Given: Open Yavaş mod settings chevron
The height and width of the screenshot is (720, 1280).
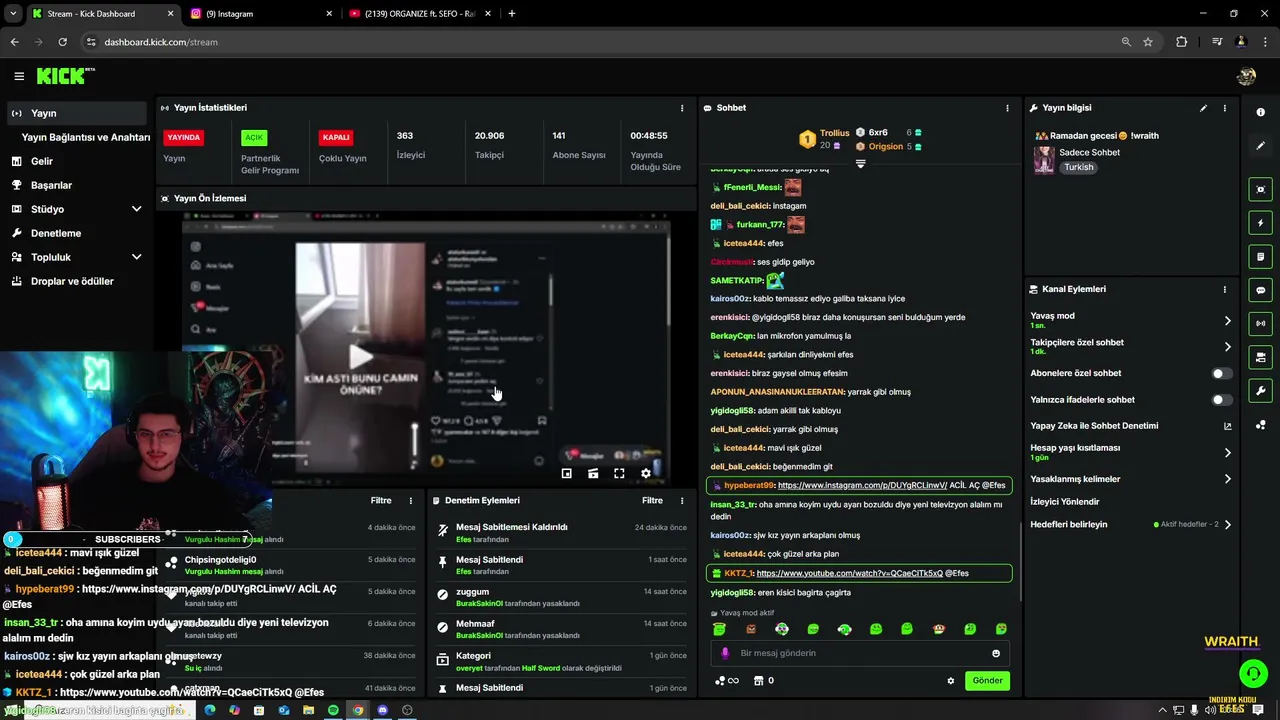Looking at the screenshot, I should [1228, 321].
